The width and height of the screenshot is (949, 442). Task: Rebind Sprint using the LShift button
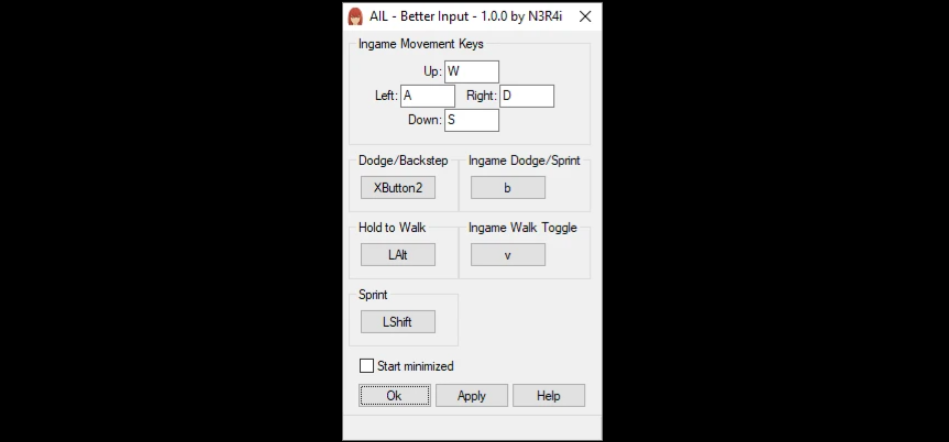point(398,322)
